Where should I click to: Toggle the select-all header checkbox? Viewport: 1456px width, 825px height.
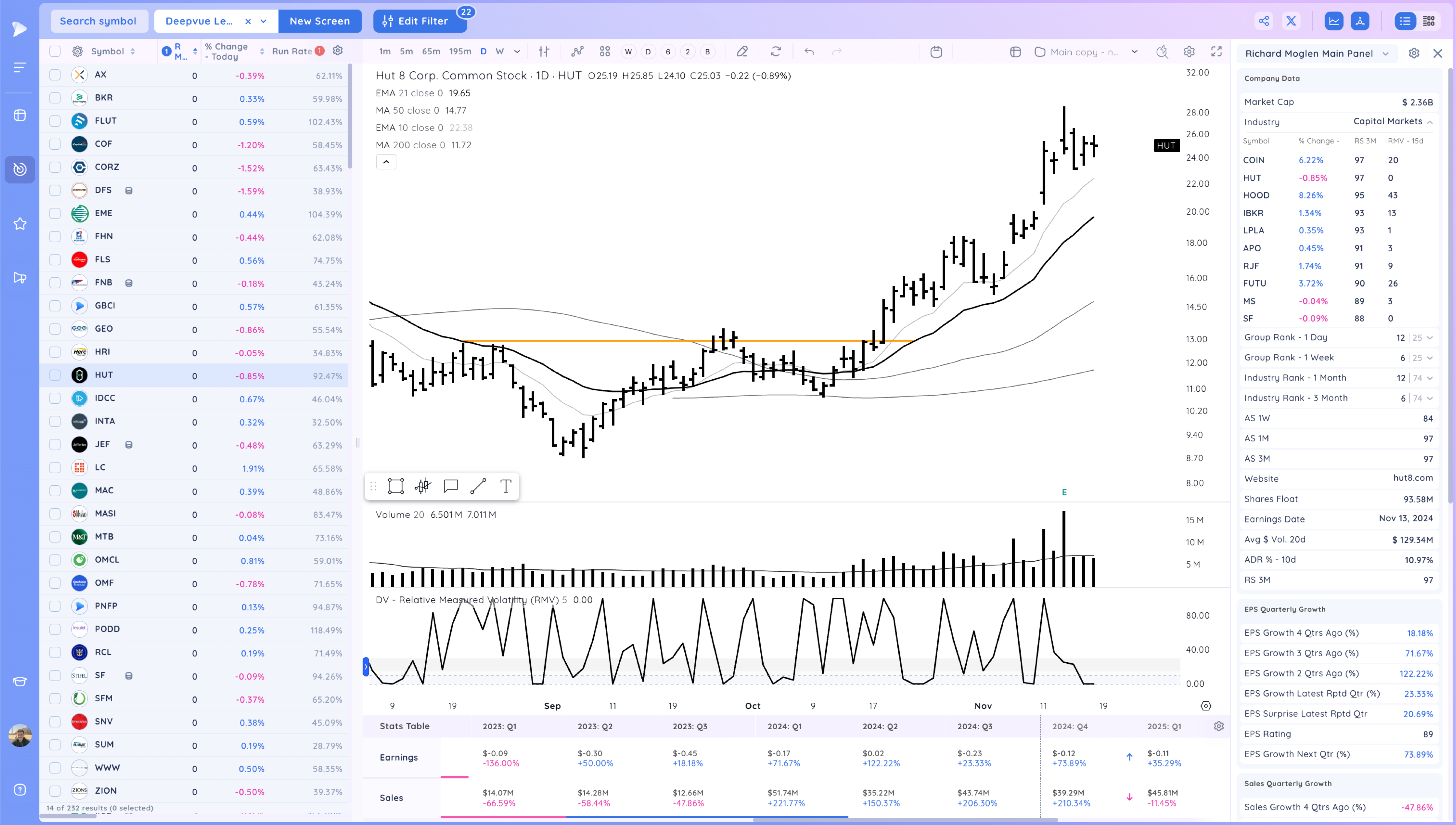point(55,52)
